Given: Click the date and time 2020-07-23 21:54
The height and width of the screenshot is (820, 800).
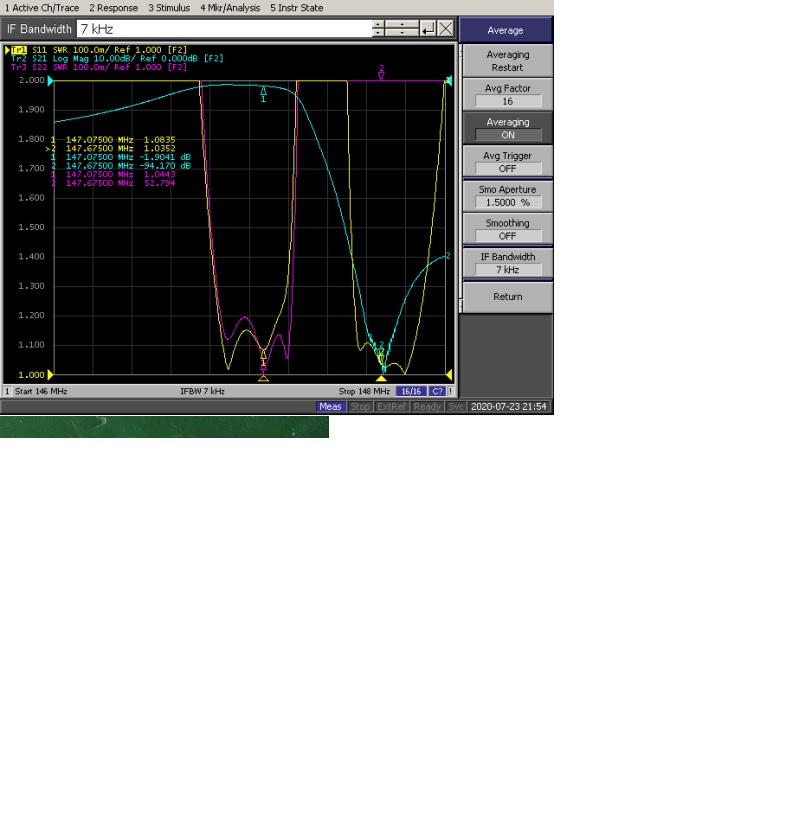Looking at the screenshot, I should pyautogui.click(x=509, y=407).
